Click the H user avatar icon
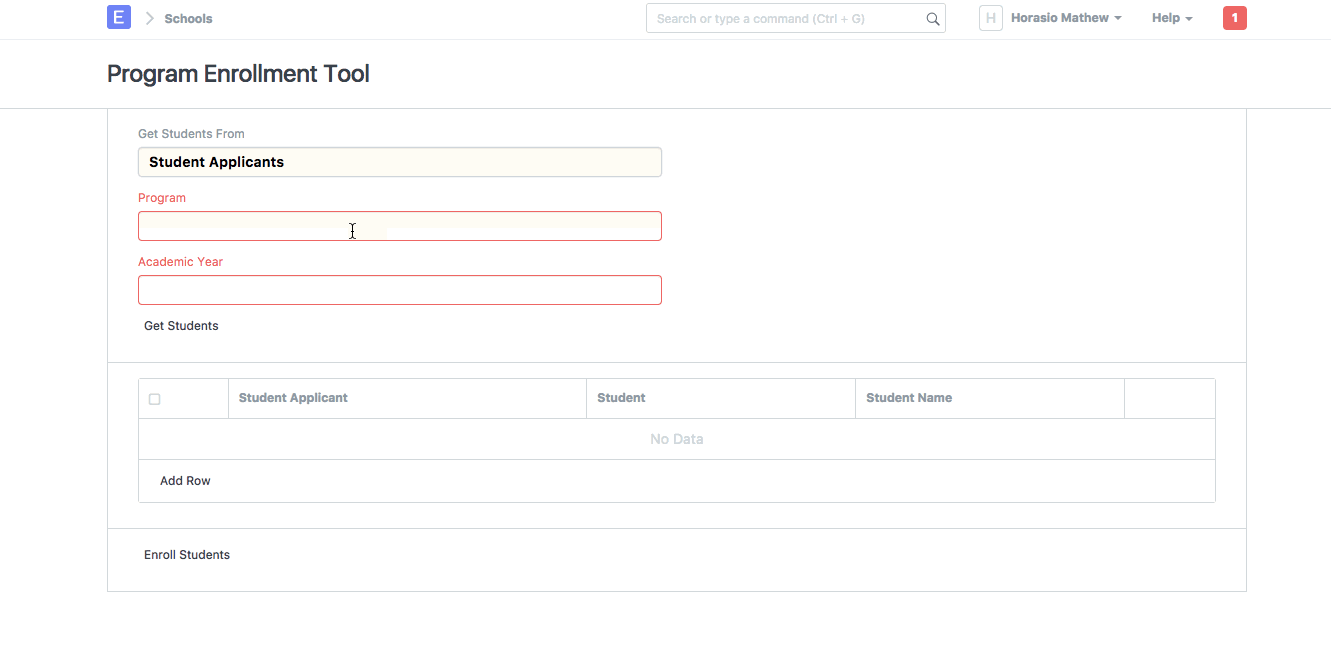The height and width of the screenshot is (656, 1331). click(990, 18)
